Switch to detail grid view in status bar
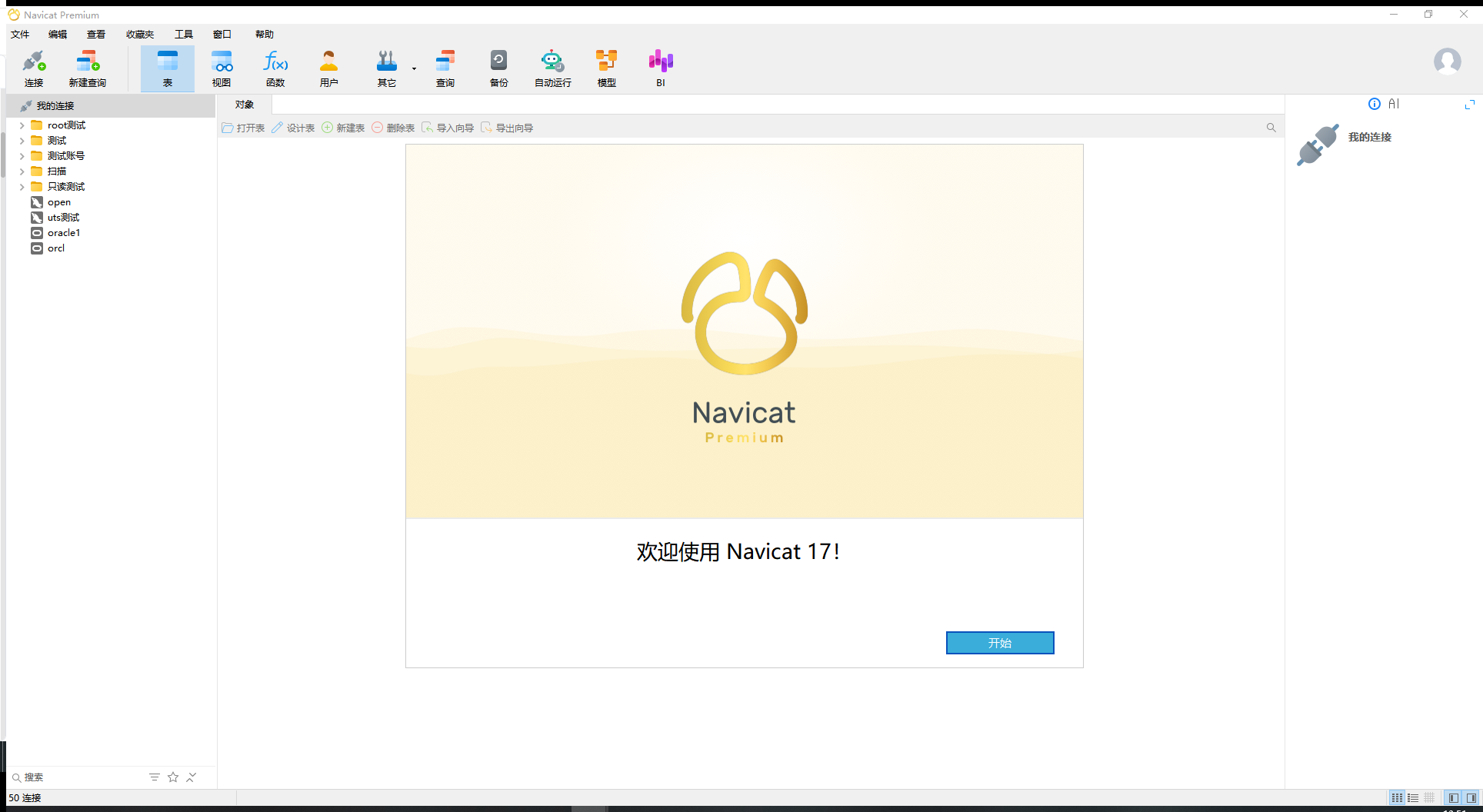This screenshot has width=1483, height=812. [x=1429, y=798]
